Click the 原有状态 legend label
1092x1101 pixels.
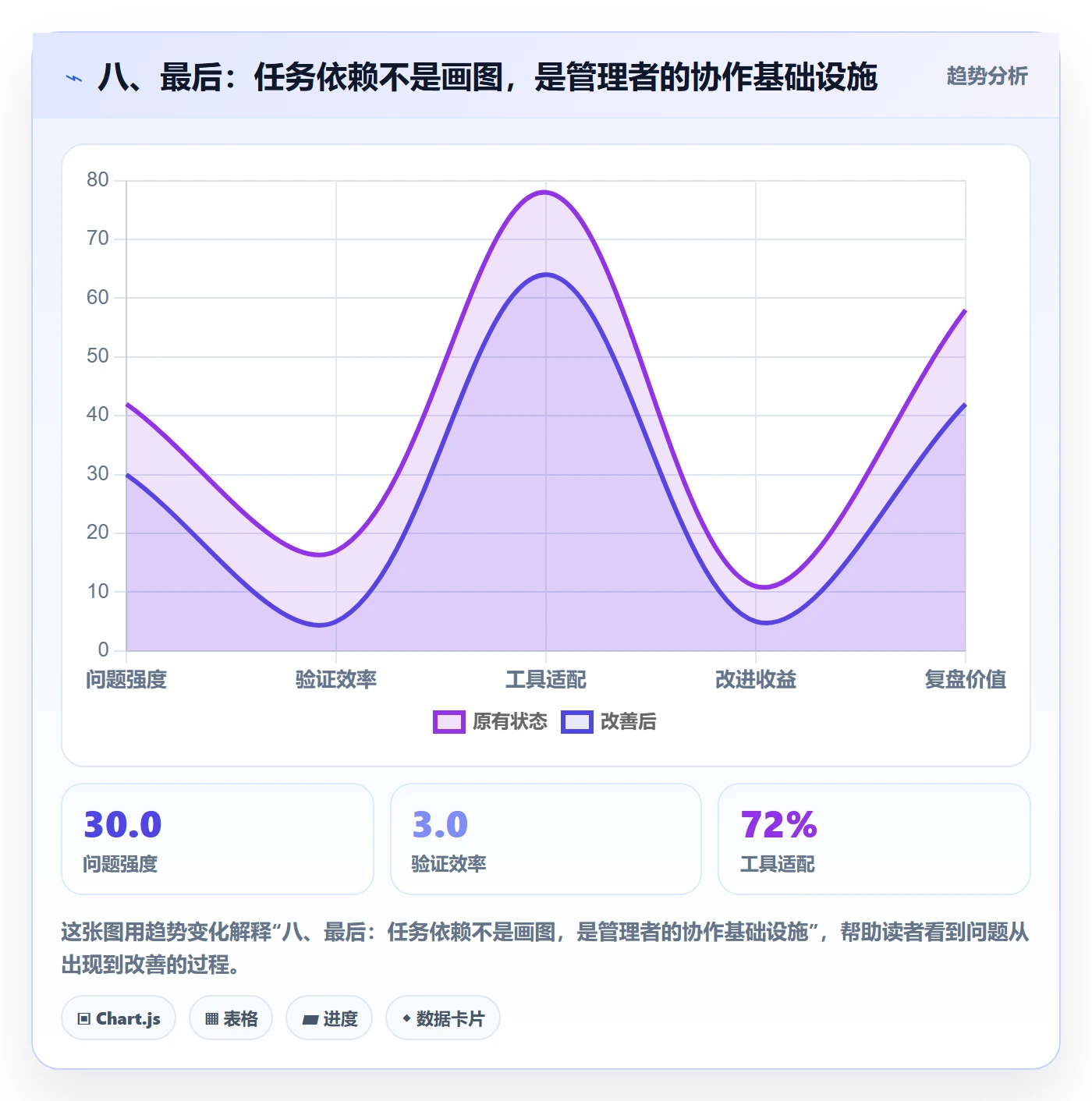510,722
